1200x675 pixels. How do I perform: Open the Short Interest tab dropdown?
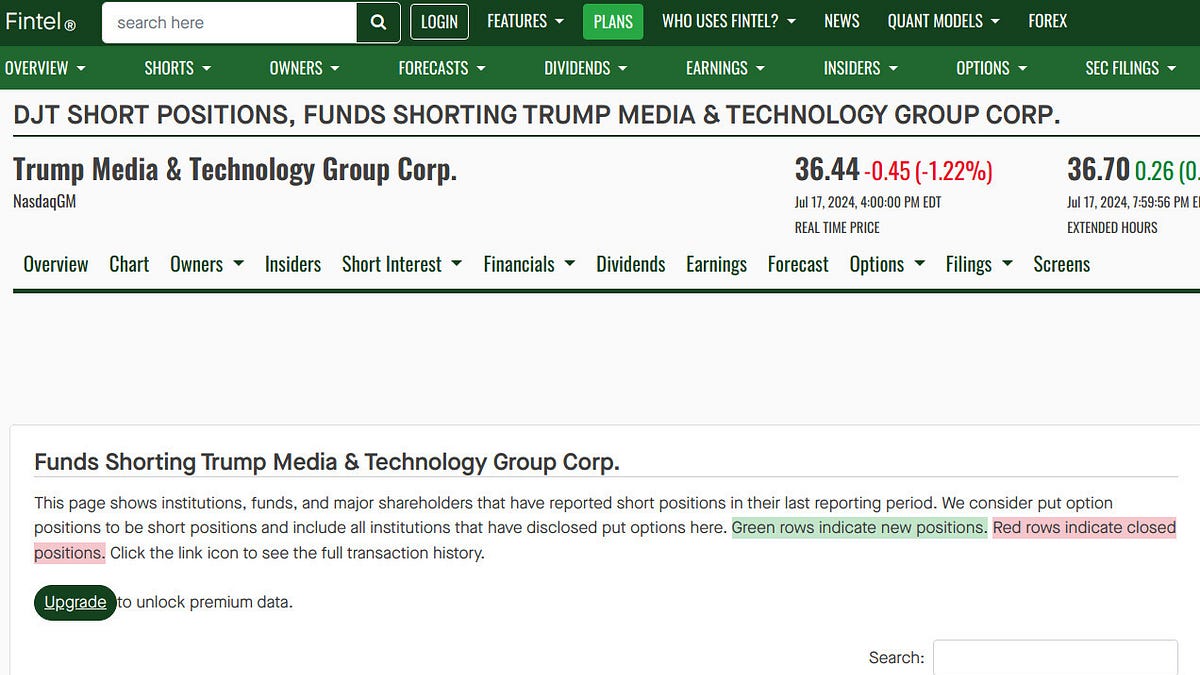pos(402,264)
